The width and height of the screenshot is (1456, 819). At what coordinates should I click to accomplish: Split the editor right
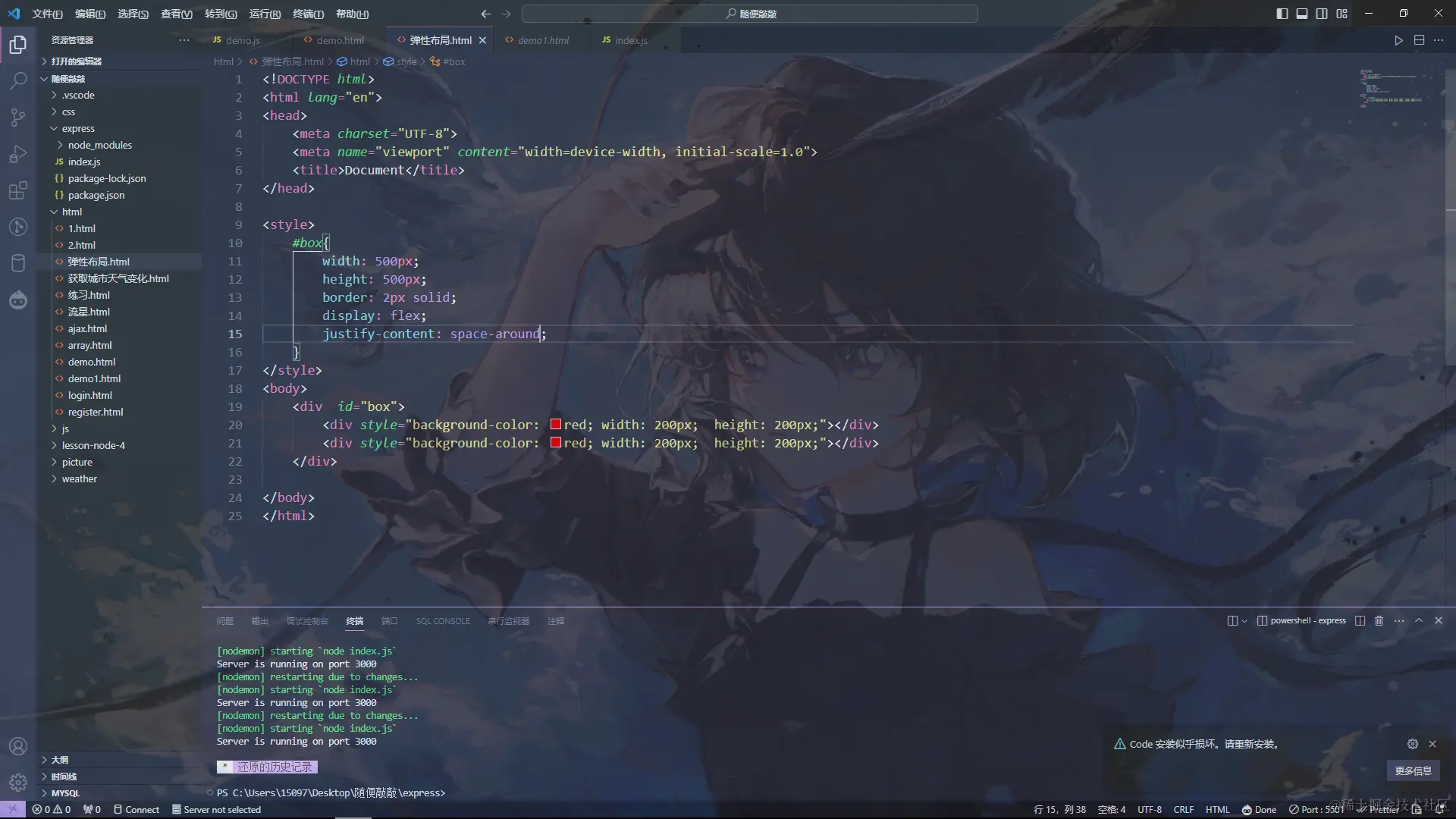pos(1419,40)
